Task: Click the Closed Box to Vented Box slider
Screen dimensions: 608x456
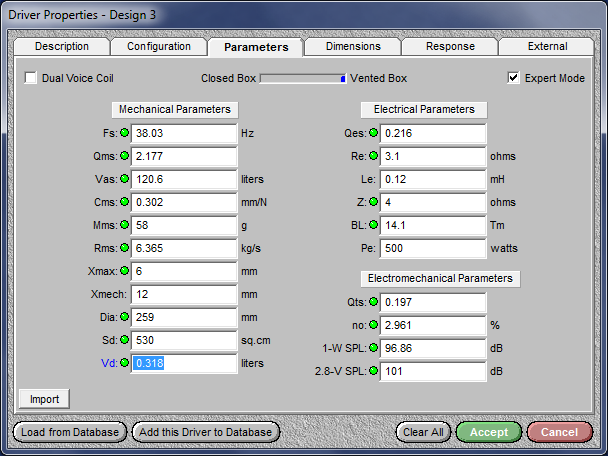Action: [303, 79]
